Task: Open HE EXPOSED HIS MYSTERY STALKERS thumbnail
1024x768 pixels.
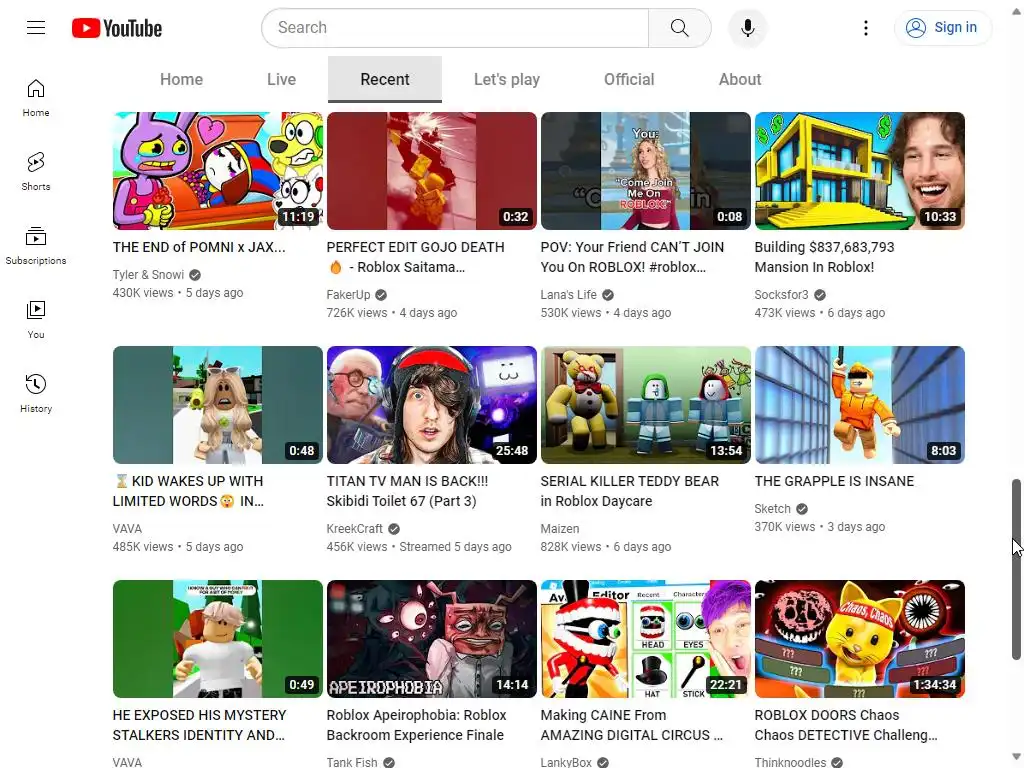Action: point(217,639)
